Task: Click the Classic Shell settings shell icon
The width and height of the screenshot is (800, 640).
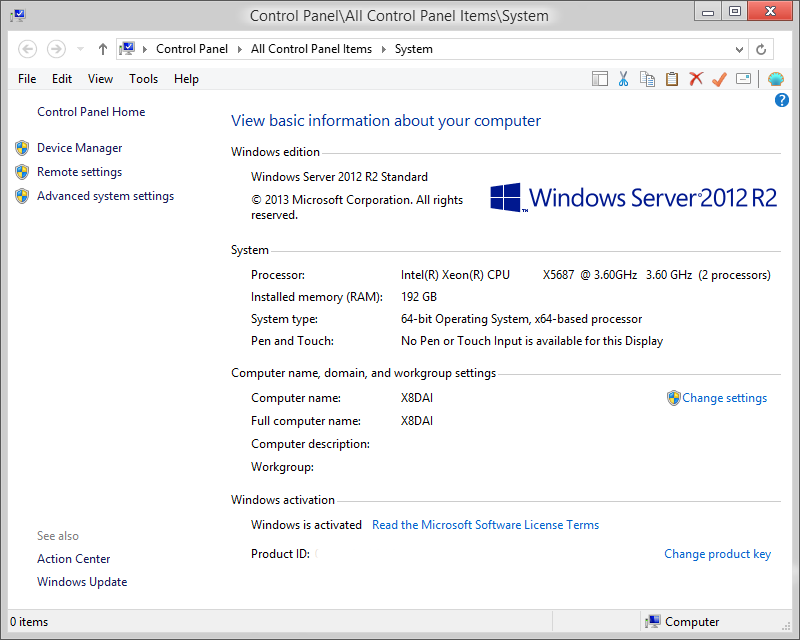Action: tap(776, 79)
